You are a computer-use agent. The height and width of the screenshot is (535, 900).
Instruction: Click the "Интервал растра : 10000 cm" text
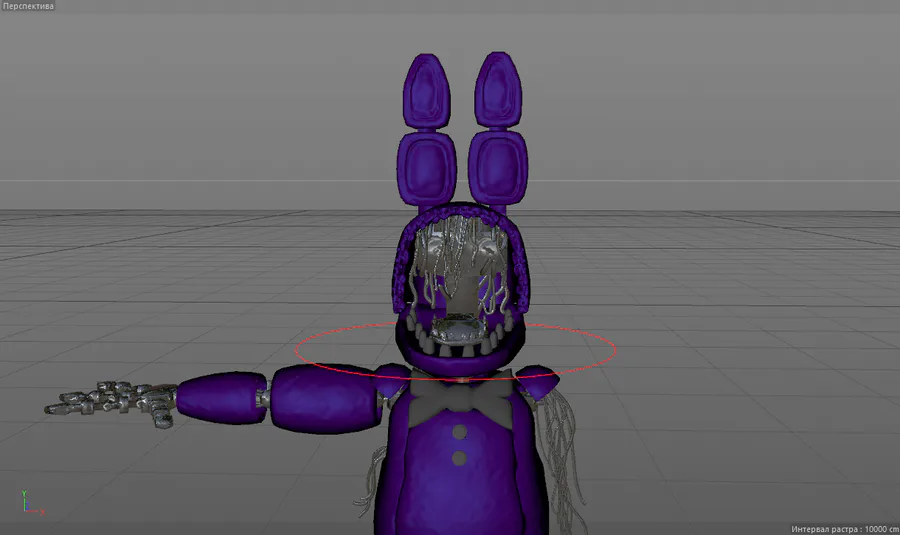(x=844, y=529)
